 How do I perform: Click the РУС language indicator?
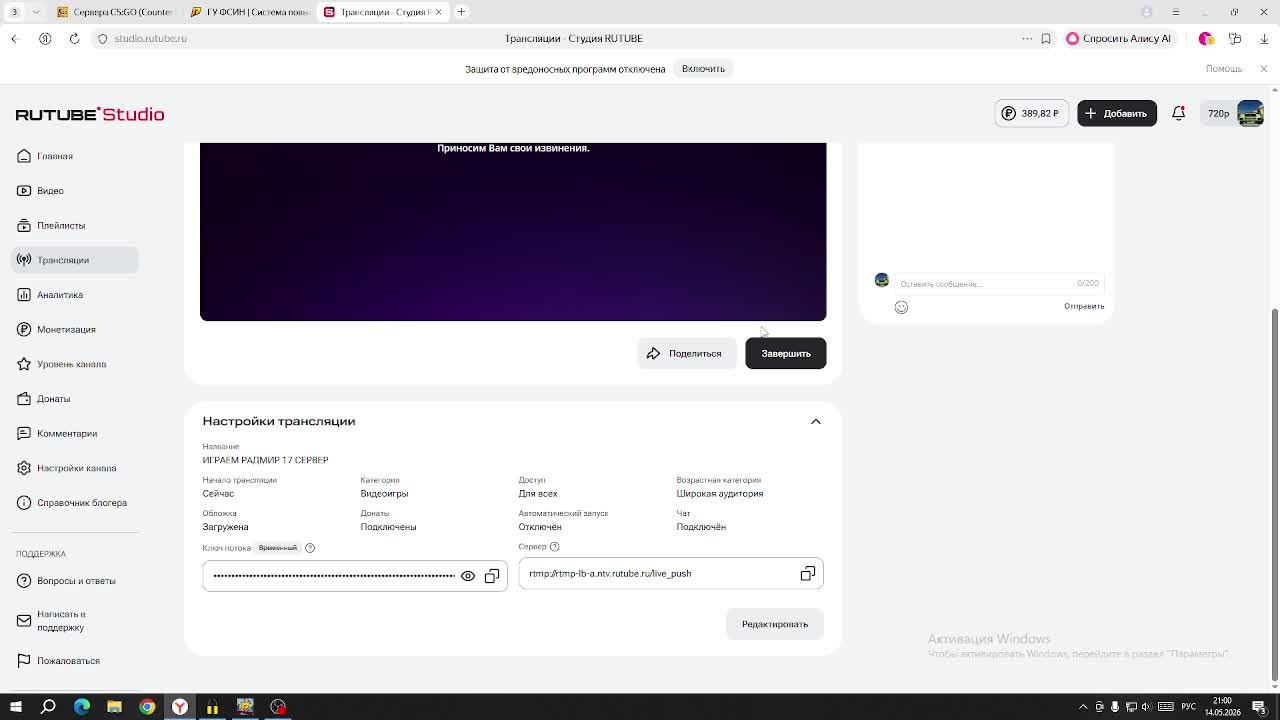(x=1189, y=707)
